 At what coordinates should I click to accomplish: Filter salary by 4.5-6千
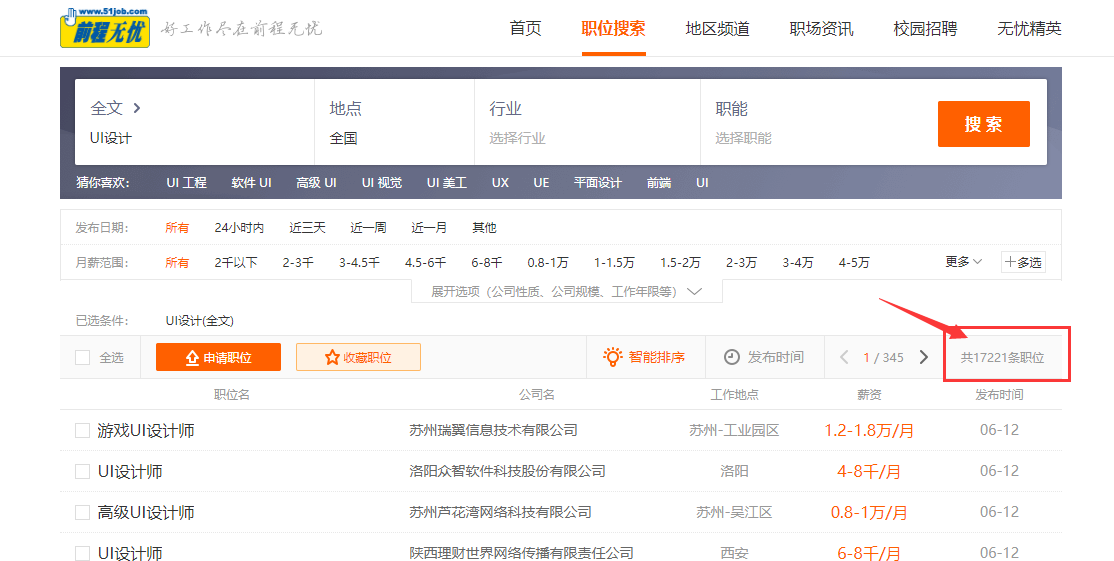[x=426, y=263]
